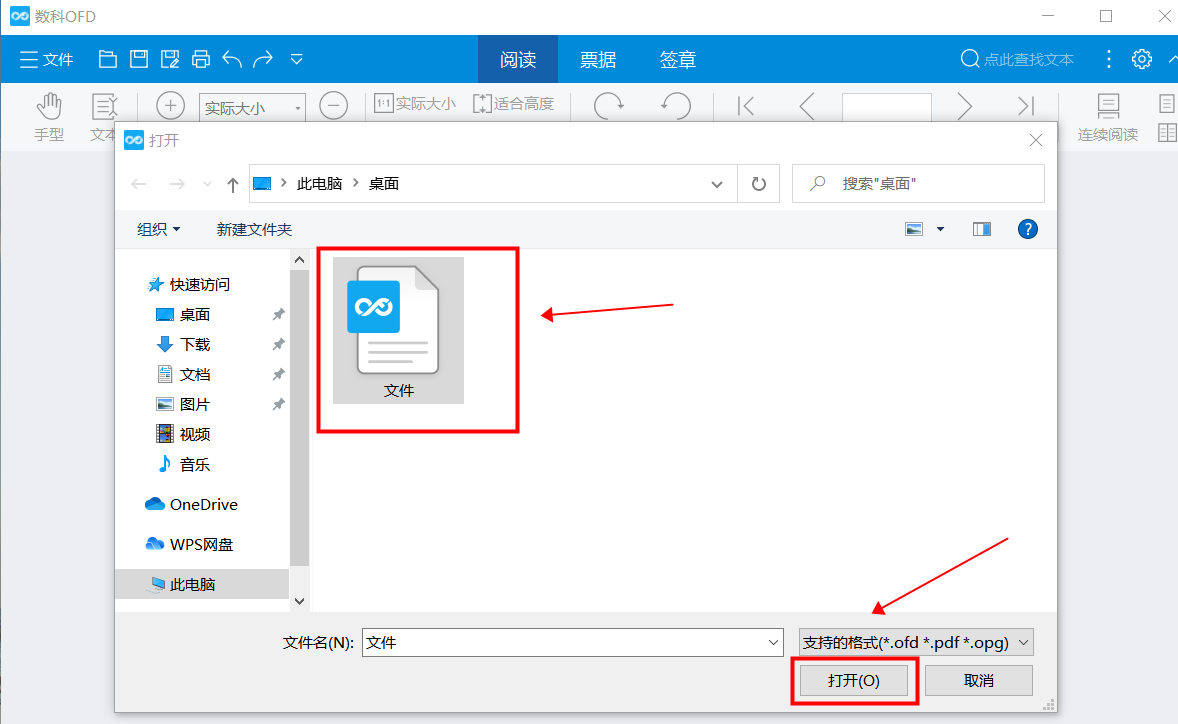
Task: Switch to the 票据 tab
Action: click(x=598, y=60)
